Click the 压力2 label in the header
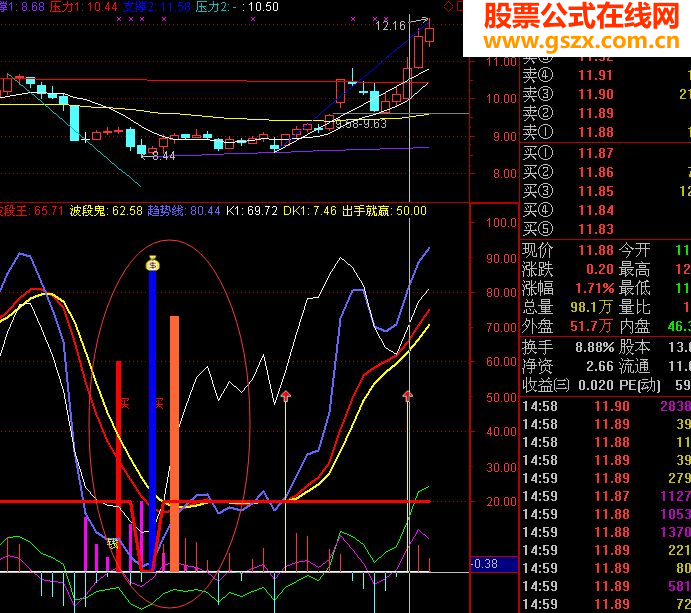The image size is (691, 613). coord(218,7)
